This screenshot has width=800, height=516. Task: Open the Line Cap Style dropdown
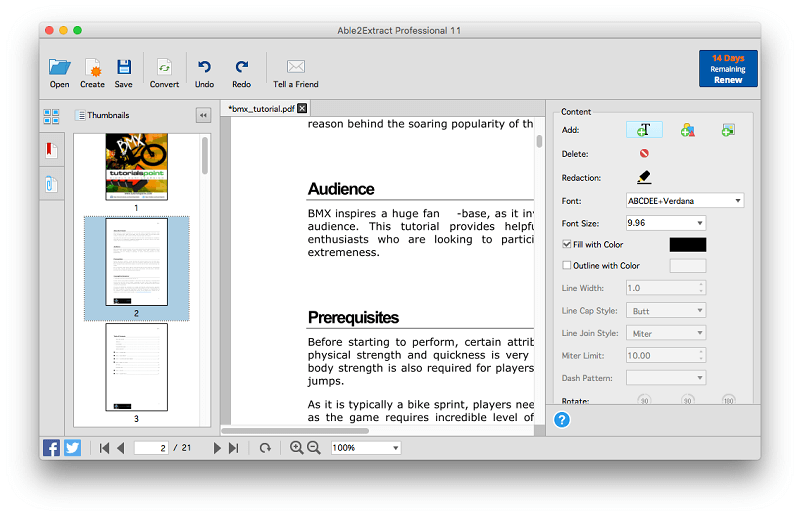(666, 310)
